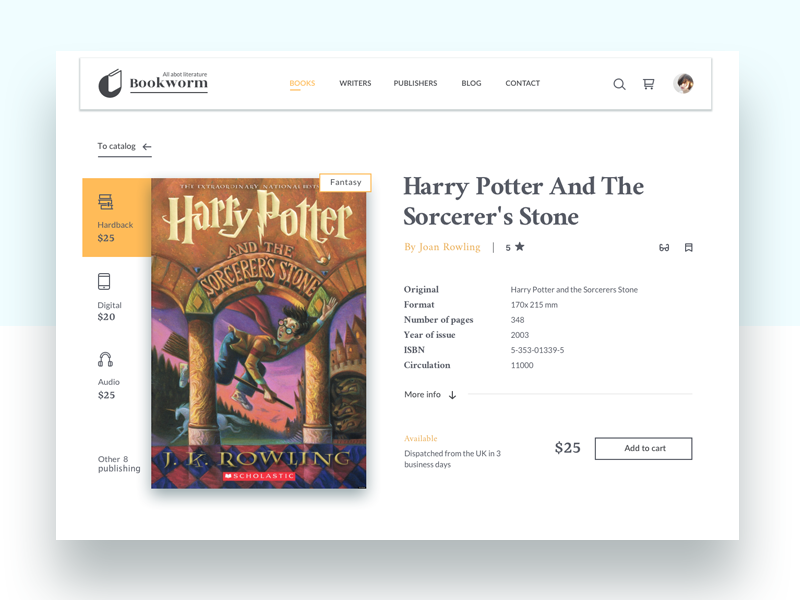Image resolution: width=800 pixels, height=600 pixels.
Task: Click the search magnifier icon
Action: click(619, 84)
